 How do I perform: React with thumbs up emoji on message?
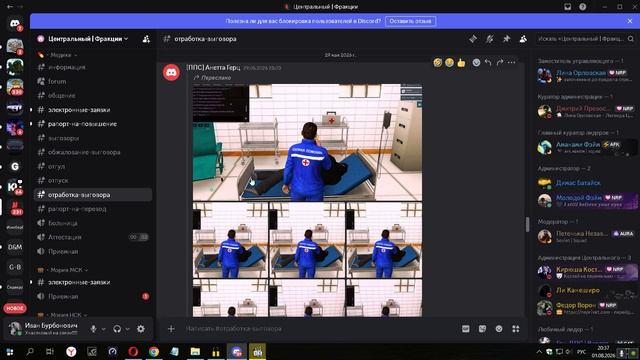[461, 62]
